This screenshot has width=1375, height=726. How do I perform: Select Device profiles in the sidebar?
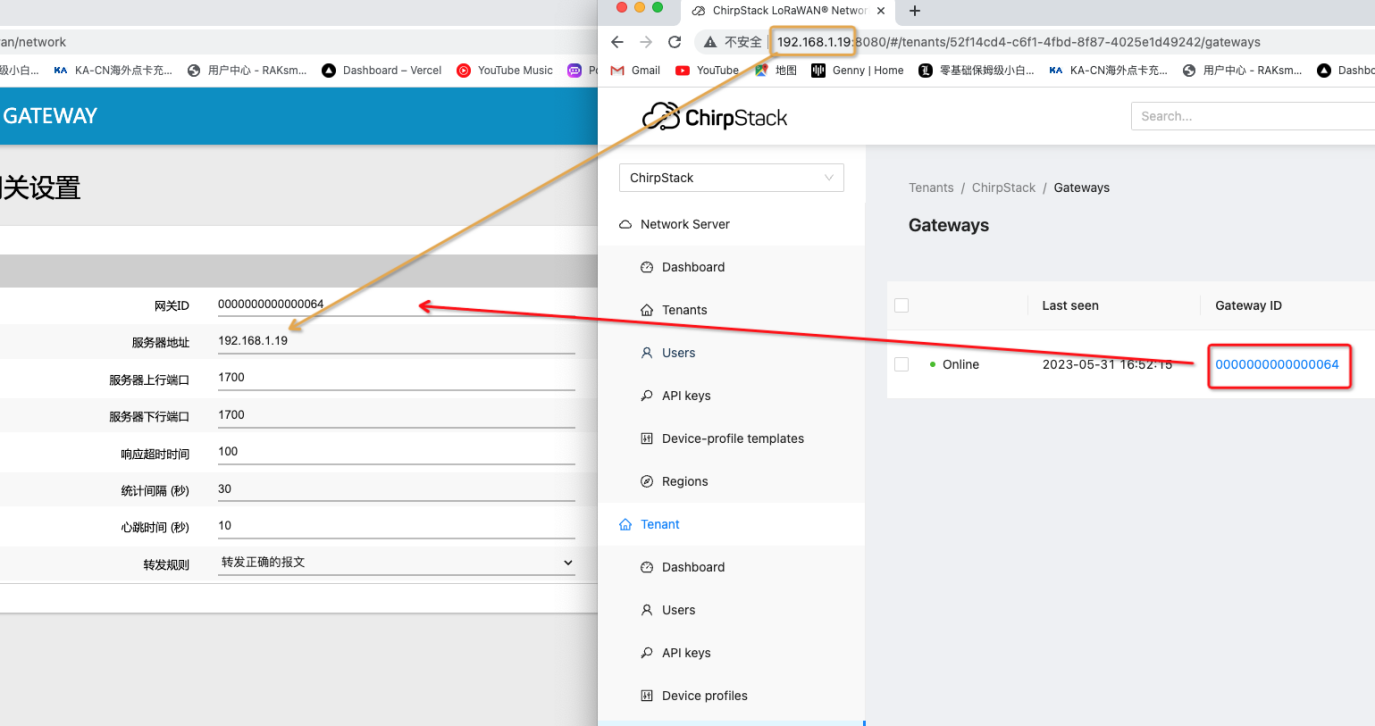pyautogui.click(x=704, y=696)
